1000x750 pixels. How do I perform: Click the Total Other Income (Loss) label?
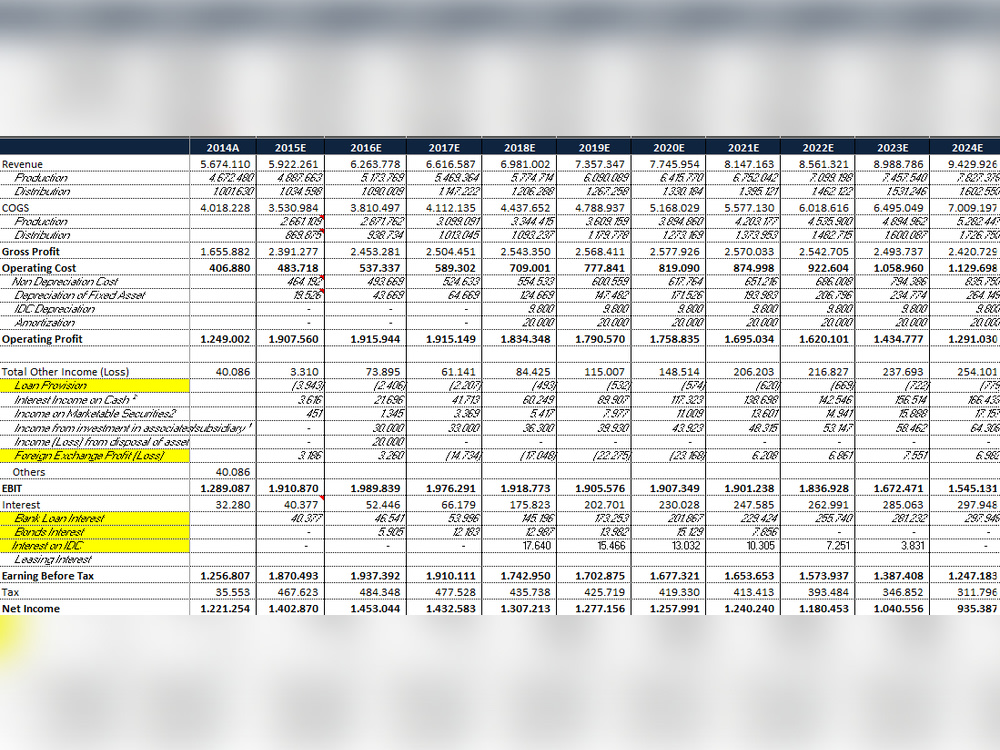(65, 371)
